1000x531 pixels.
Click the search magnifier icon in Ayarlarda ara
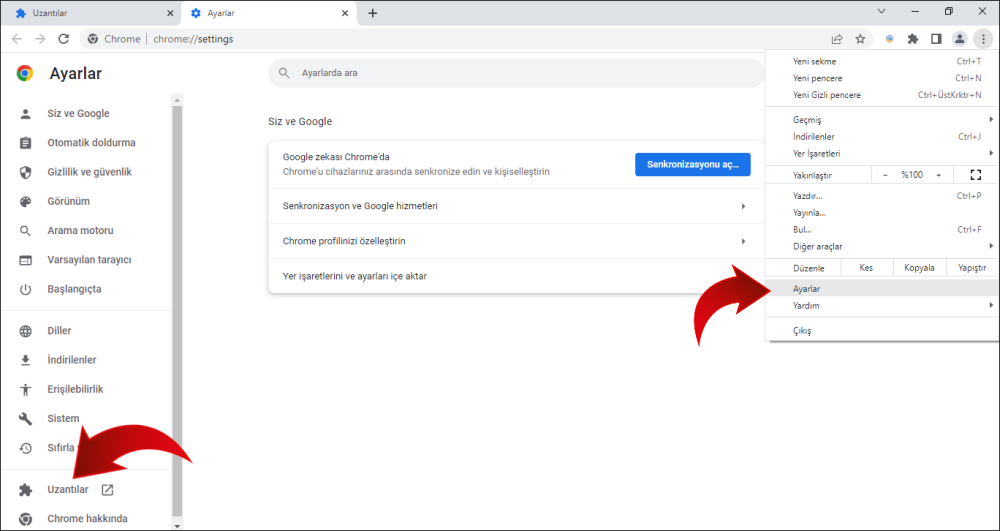(284, 73)
